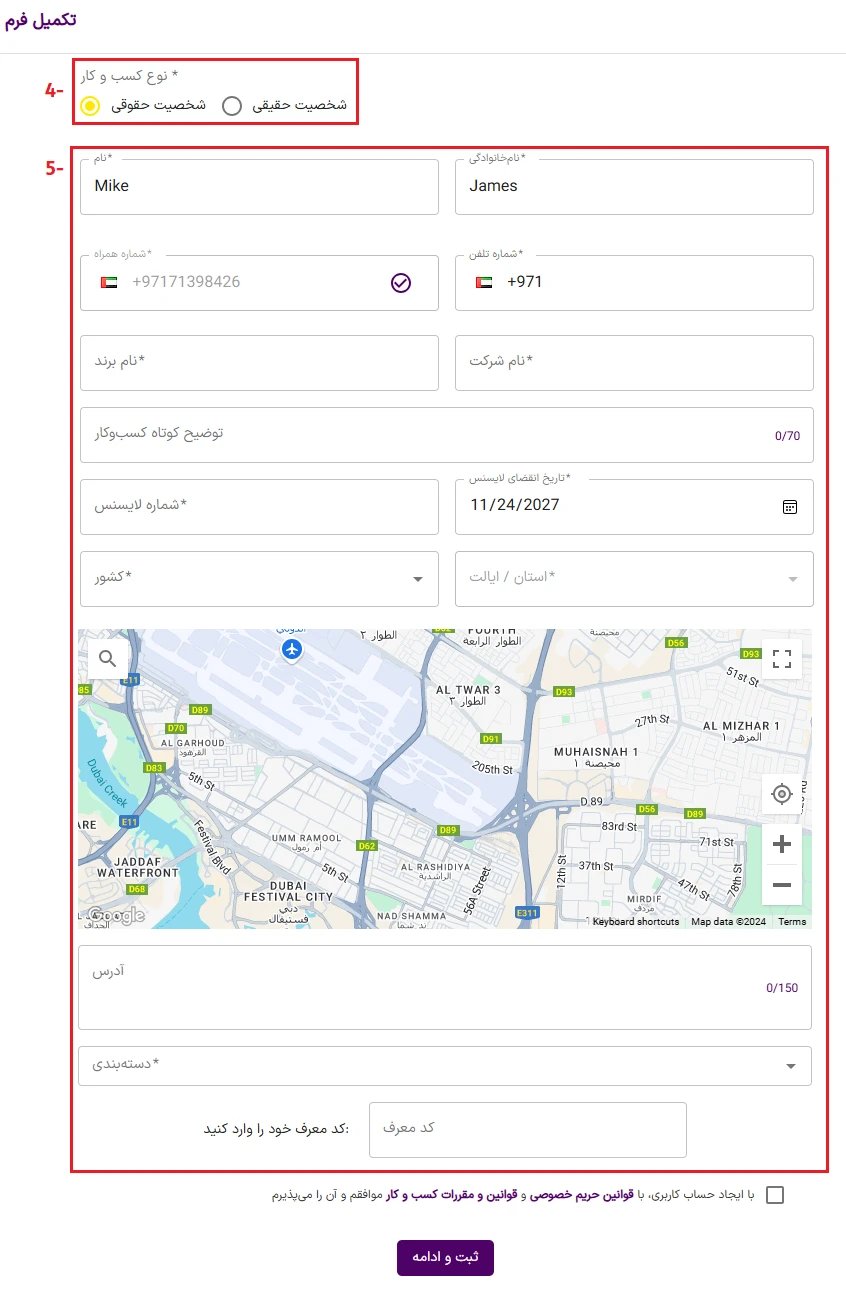Screen dimensions: 846x1312
Task: Zoom in the map with plus button
Action: (782, 844)
